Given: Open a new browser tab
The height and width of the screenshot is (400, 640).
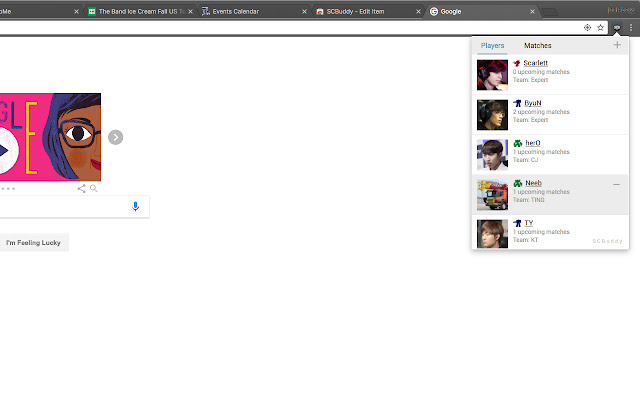Looking at the screenshot, I should pos(550,12).
